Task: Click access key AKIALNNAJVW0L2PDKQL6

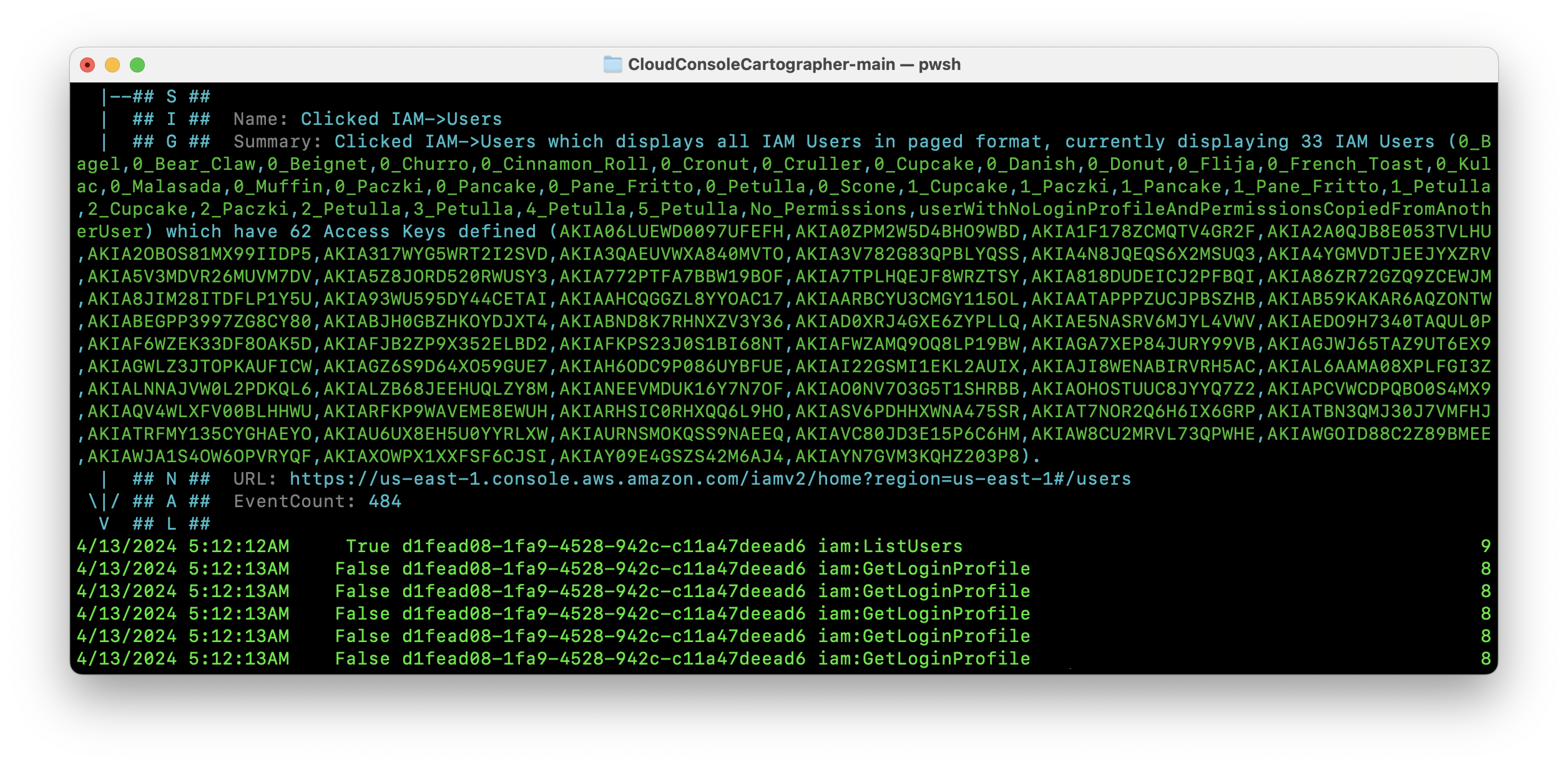Action: [200, 388]
